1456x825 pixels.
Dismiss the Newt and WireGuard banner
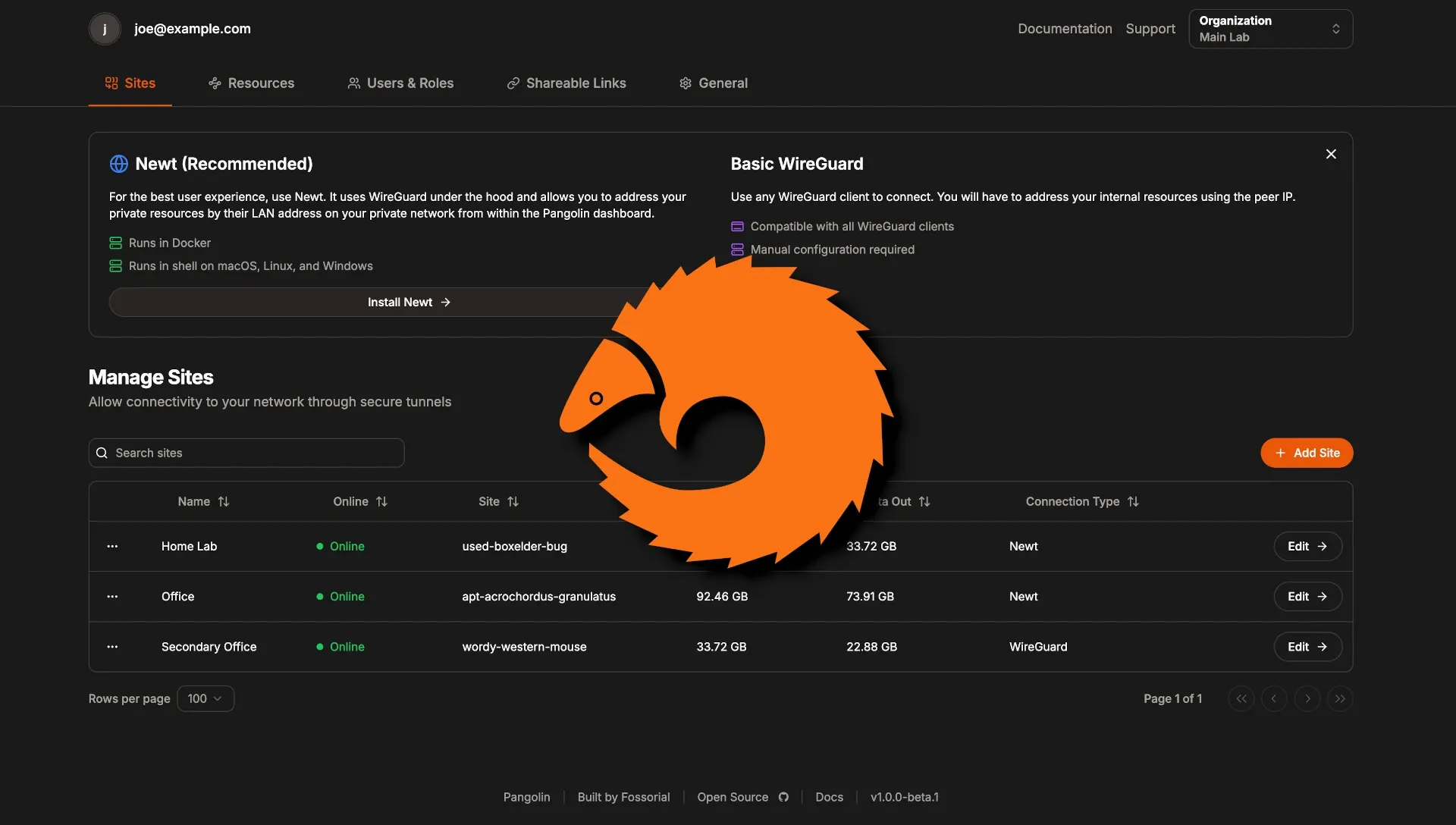click(x=1331, y=154)
